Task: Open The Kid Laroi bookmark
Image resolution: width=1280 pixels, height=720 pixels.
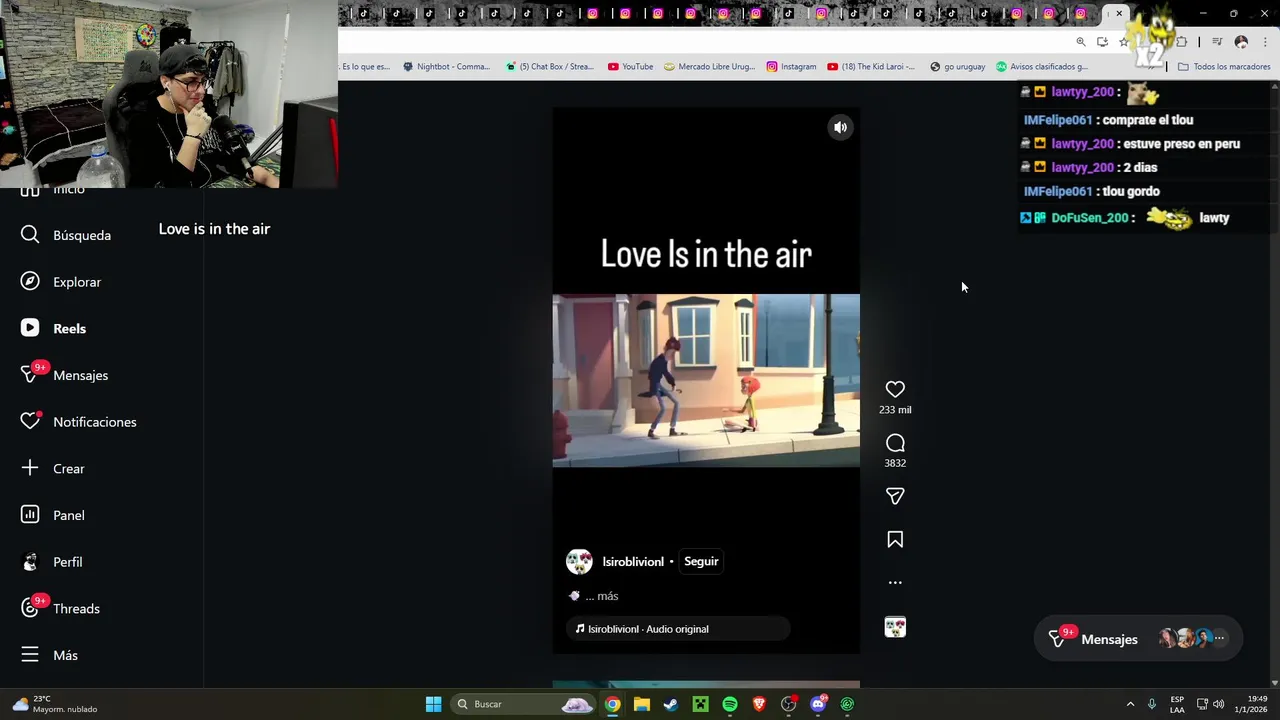Action: pos(870,67)
